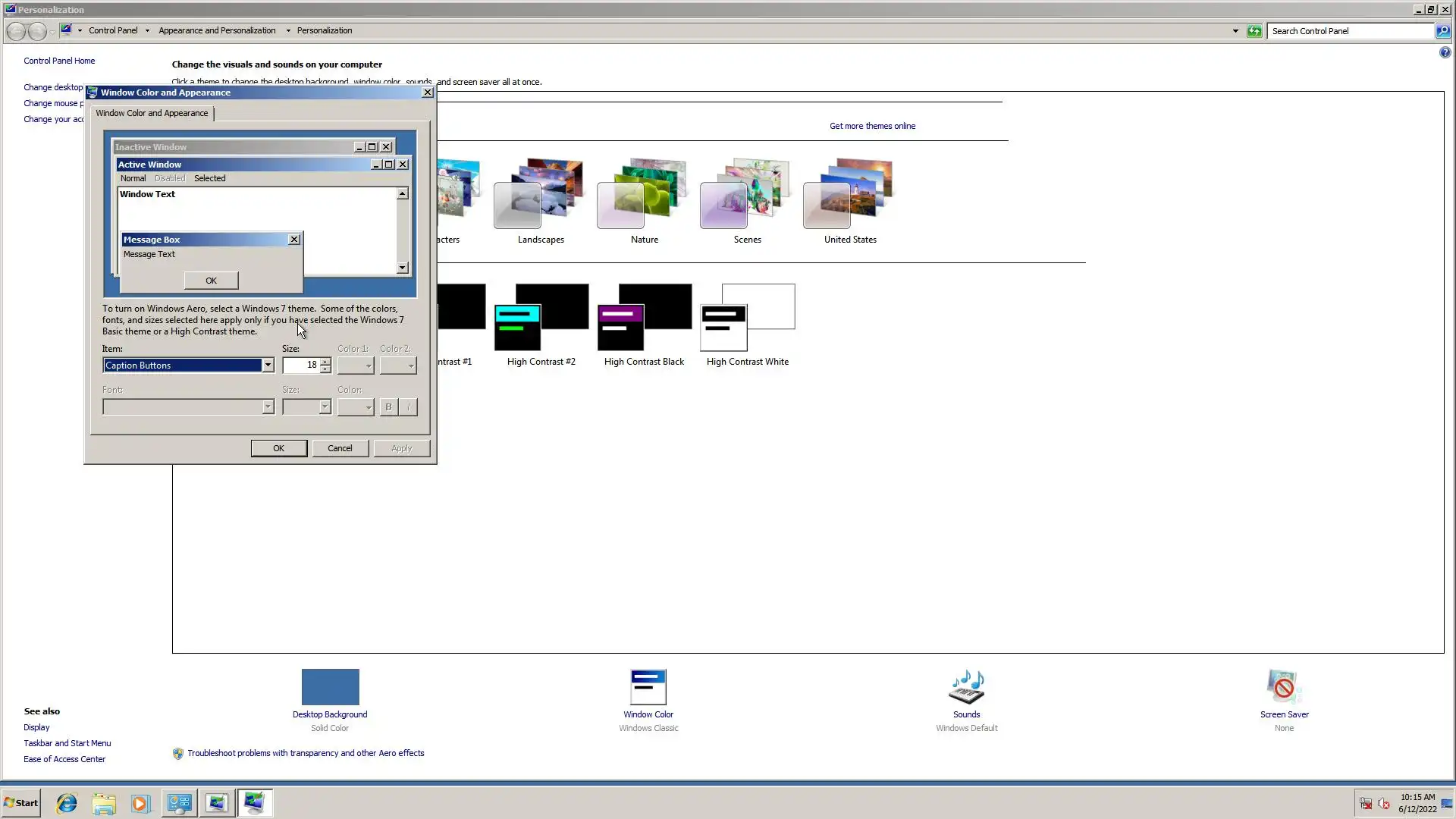Click the help question mark icon

[x=1445, y=52]
